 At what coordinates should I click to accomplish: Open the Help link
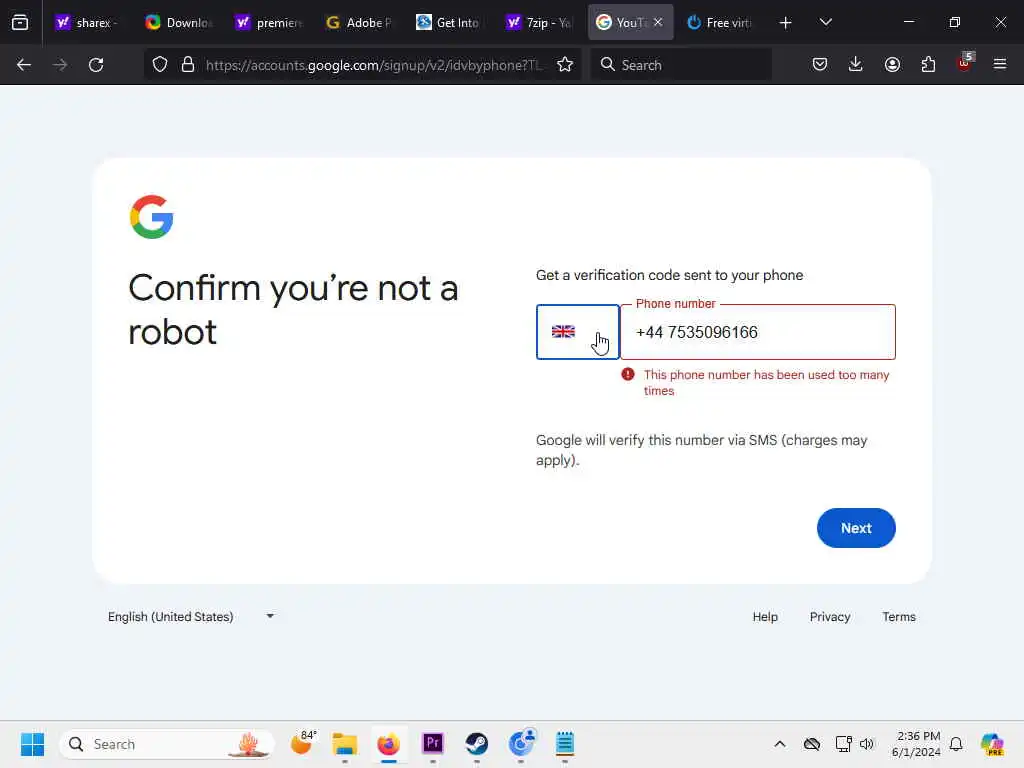(765, 616)
